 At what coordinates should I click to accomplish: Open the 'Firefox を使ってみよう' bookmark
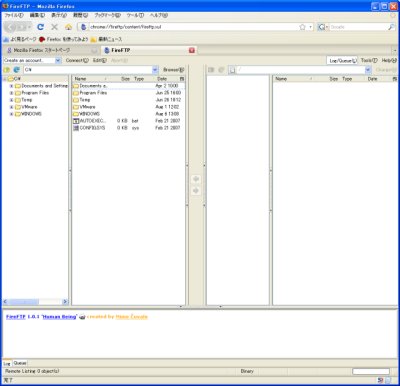click(x=64, y=39)
